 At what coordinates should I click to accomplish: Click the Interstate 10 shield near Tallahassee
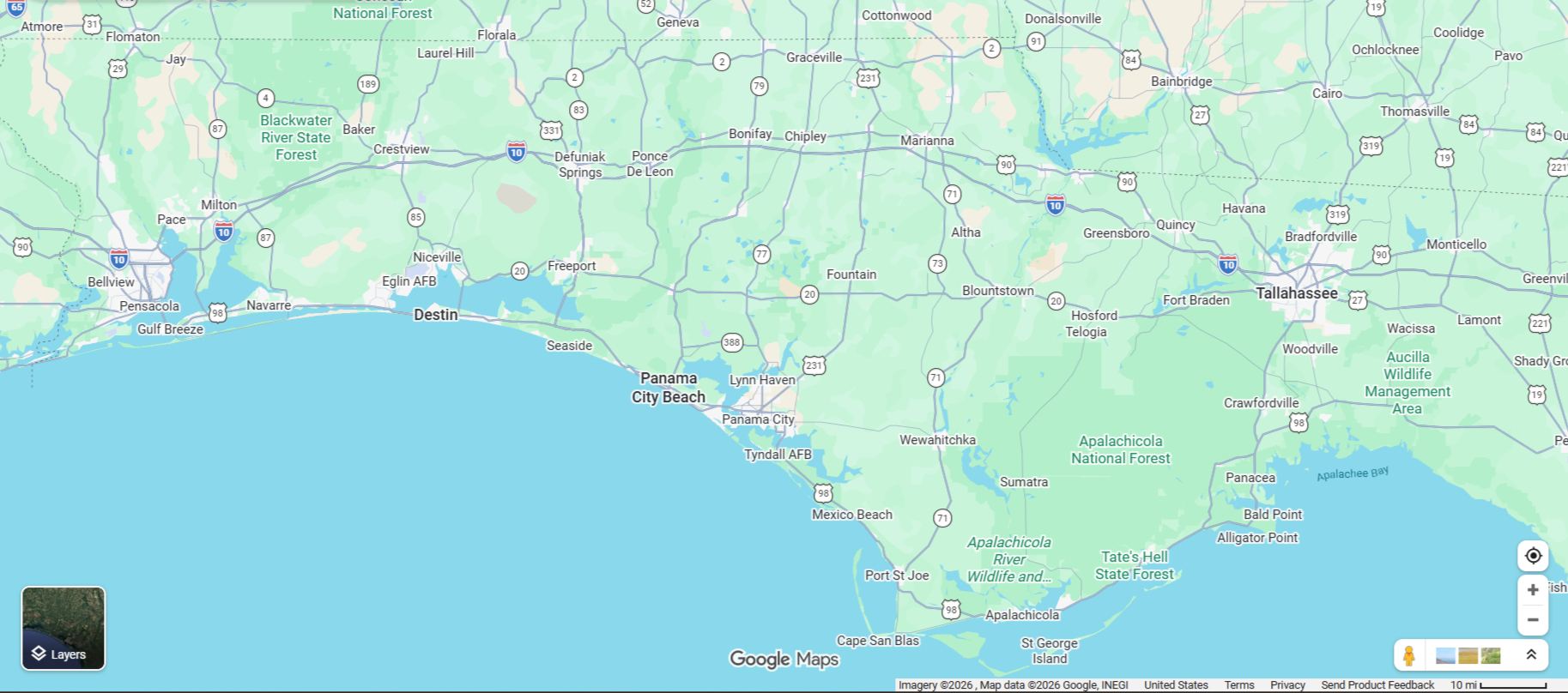(1228, 264)
